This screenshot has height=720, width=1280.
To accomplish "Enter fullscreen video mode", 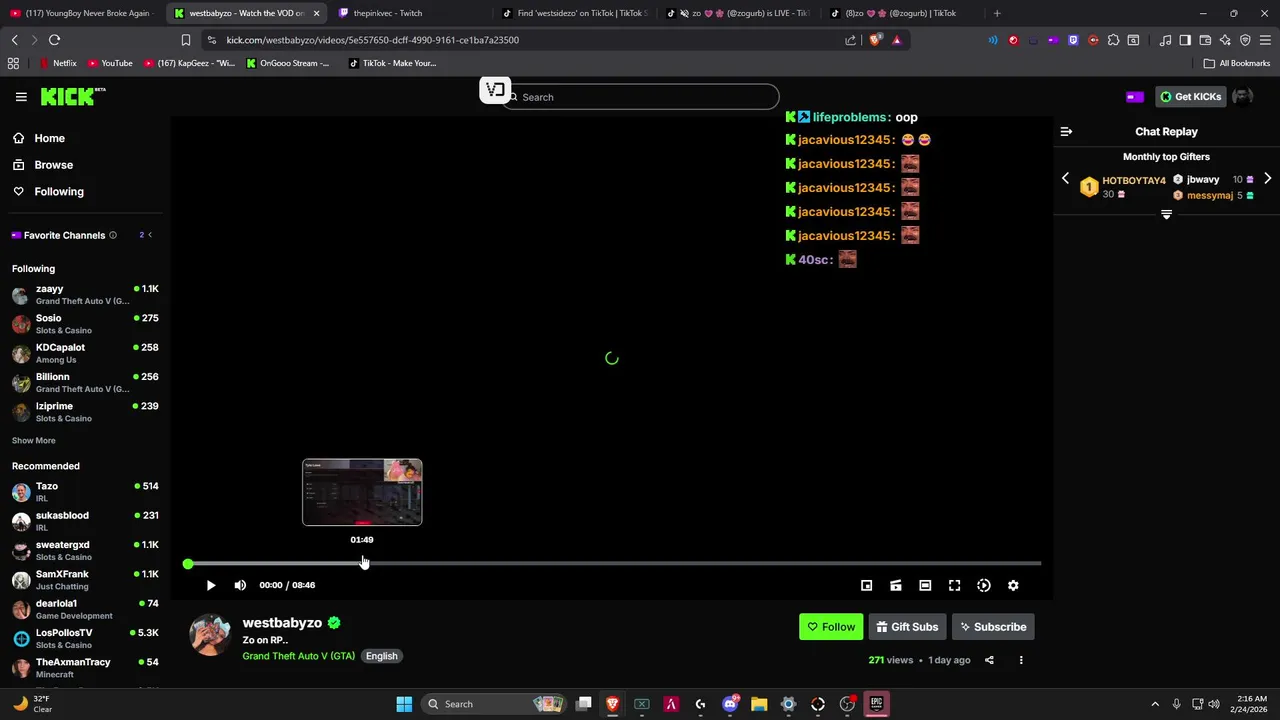I will click(954, 585).
